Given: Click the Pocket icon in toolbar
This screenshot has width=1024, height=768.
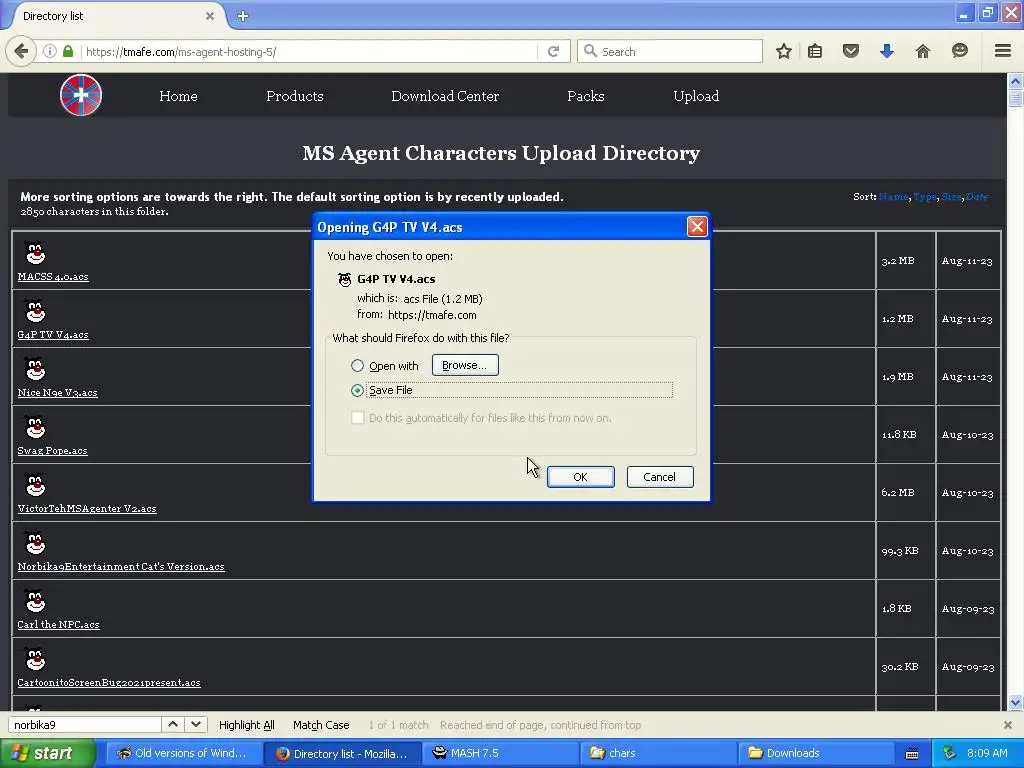Looking at the screenshot, I should [850, 51].
